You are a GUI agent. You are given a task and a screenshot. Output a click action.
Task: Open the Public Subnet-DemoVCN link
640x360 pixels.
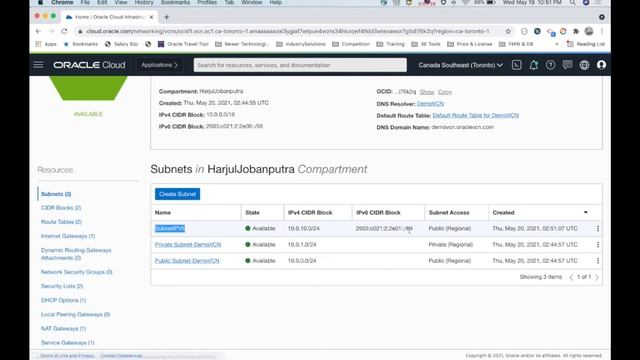187,260
